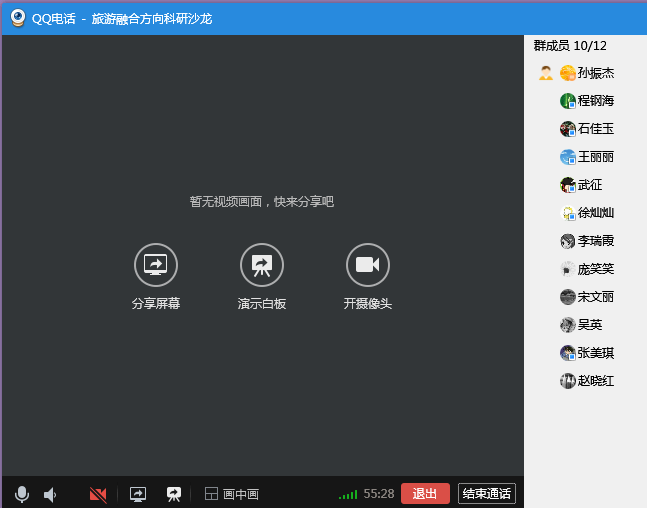Click the QQ penguin icon in title bar
The width and height of the screenshot is (647, 508).
18,17
